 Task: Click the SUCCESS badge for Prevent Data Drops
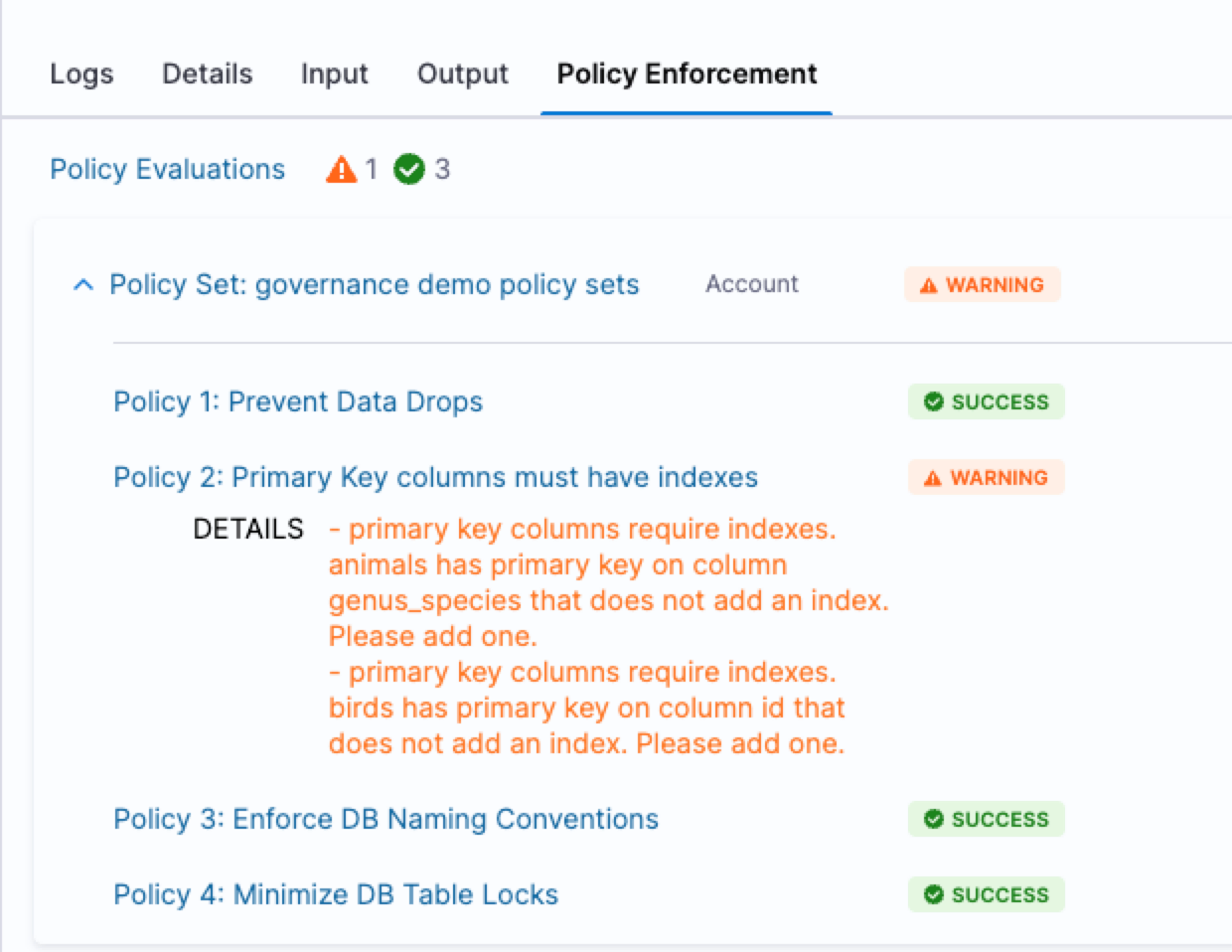click(987, 401)
